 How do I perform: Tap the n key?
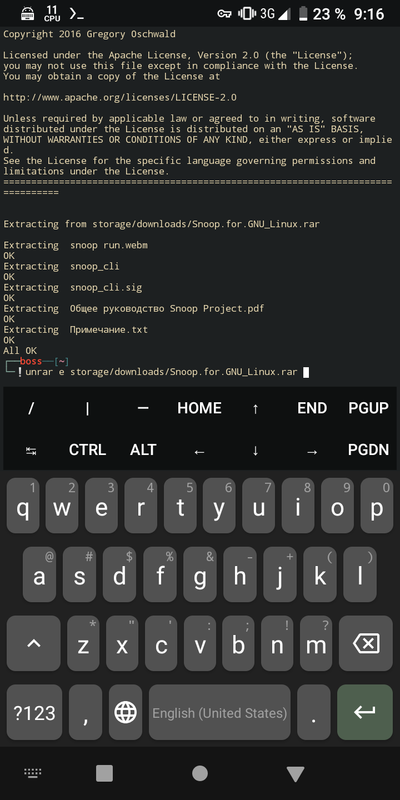click(277, 643)
